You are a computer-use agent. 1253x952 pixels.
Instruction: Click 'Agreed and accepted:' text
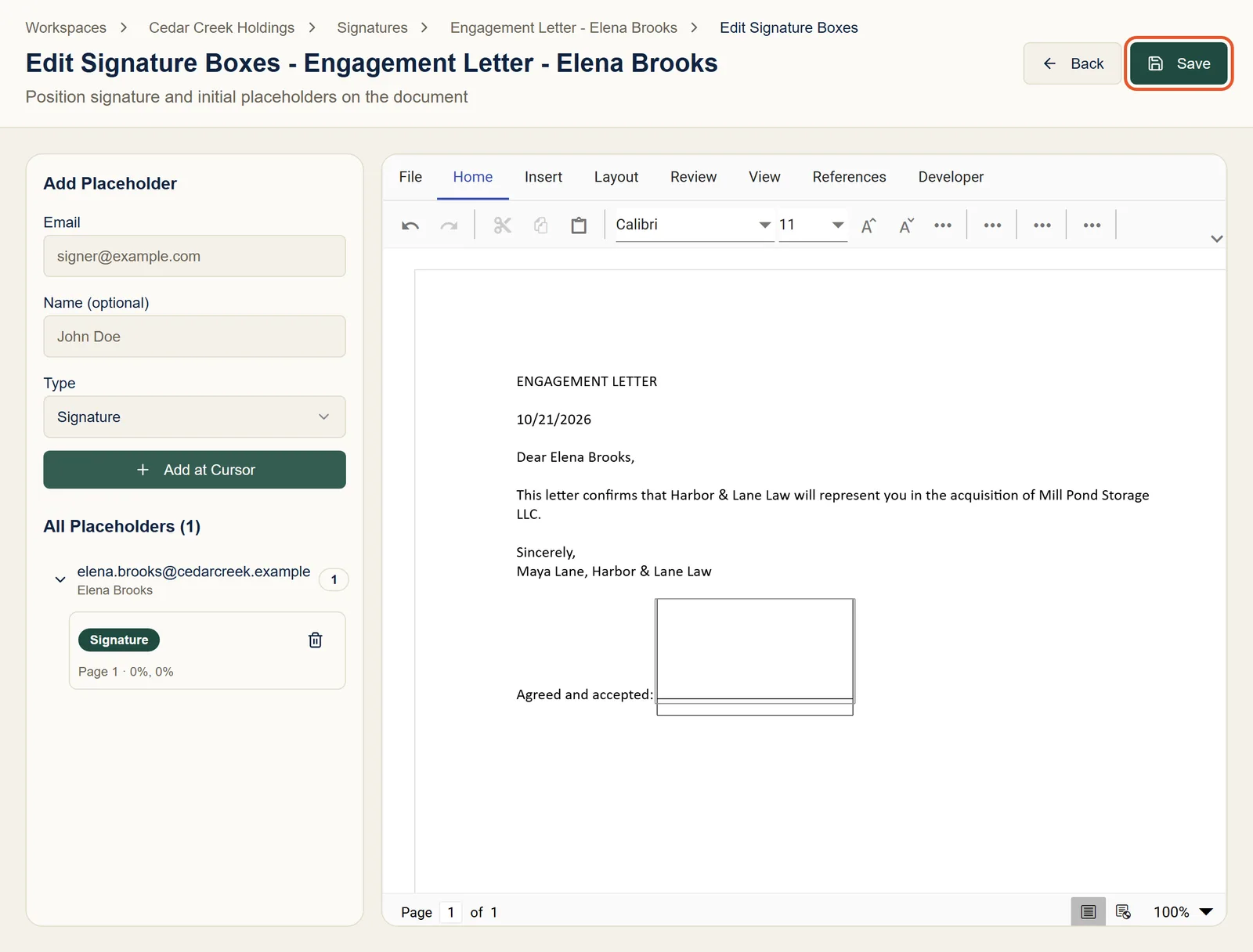(584, 694)
